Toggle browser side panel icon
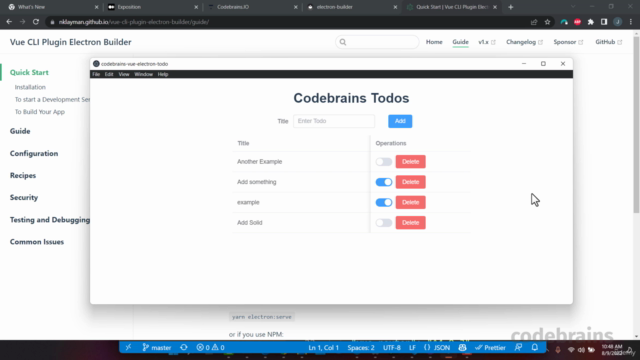 (604, 22)
